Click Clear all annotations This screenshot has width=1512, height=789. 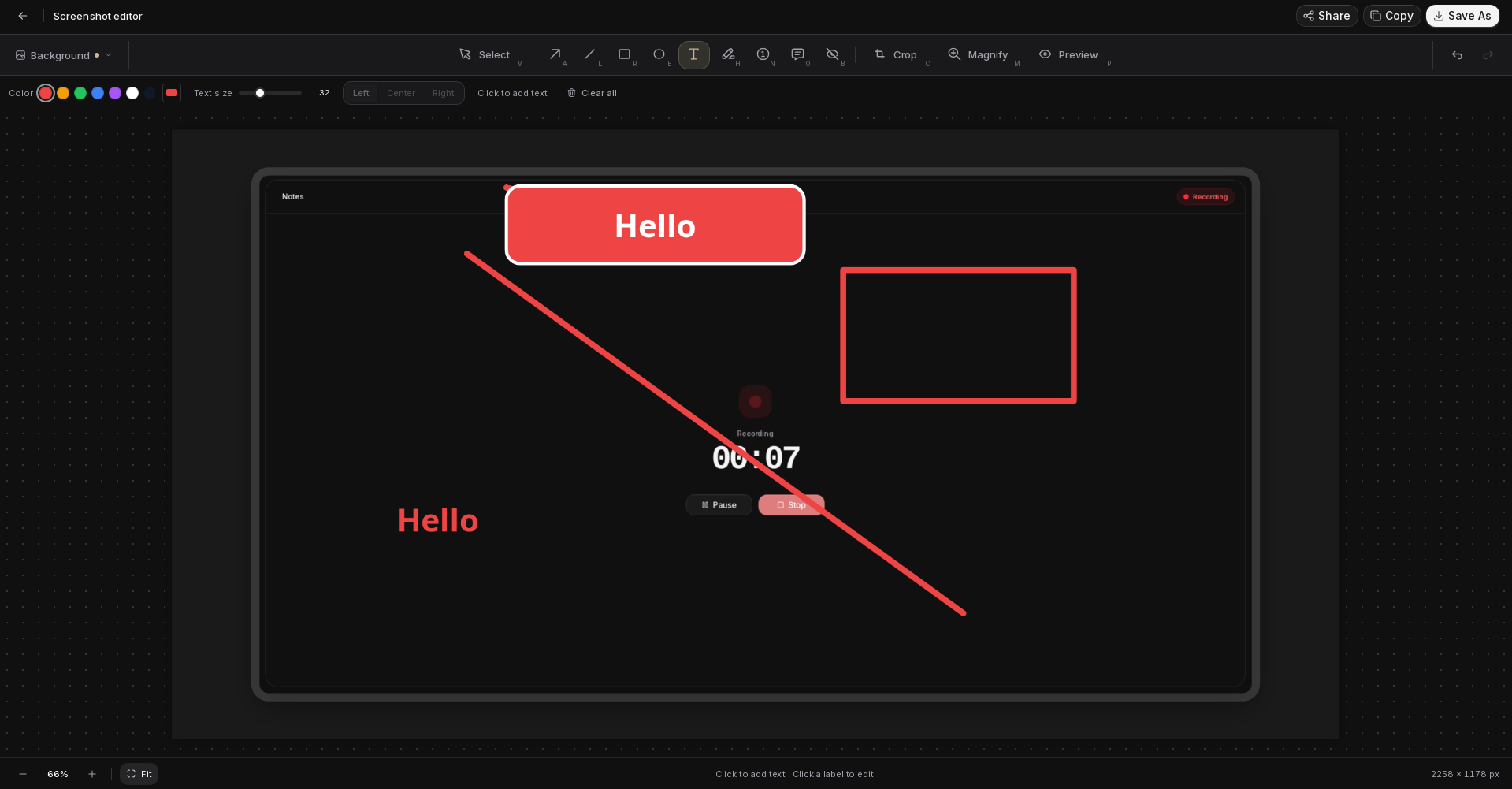click(x=592, y=93)
